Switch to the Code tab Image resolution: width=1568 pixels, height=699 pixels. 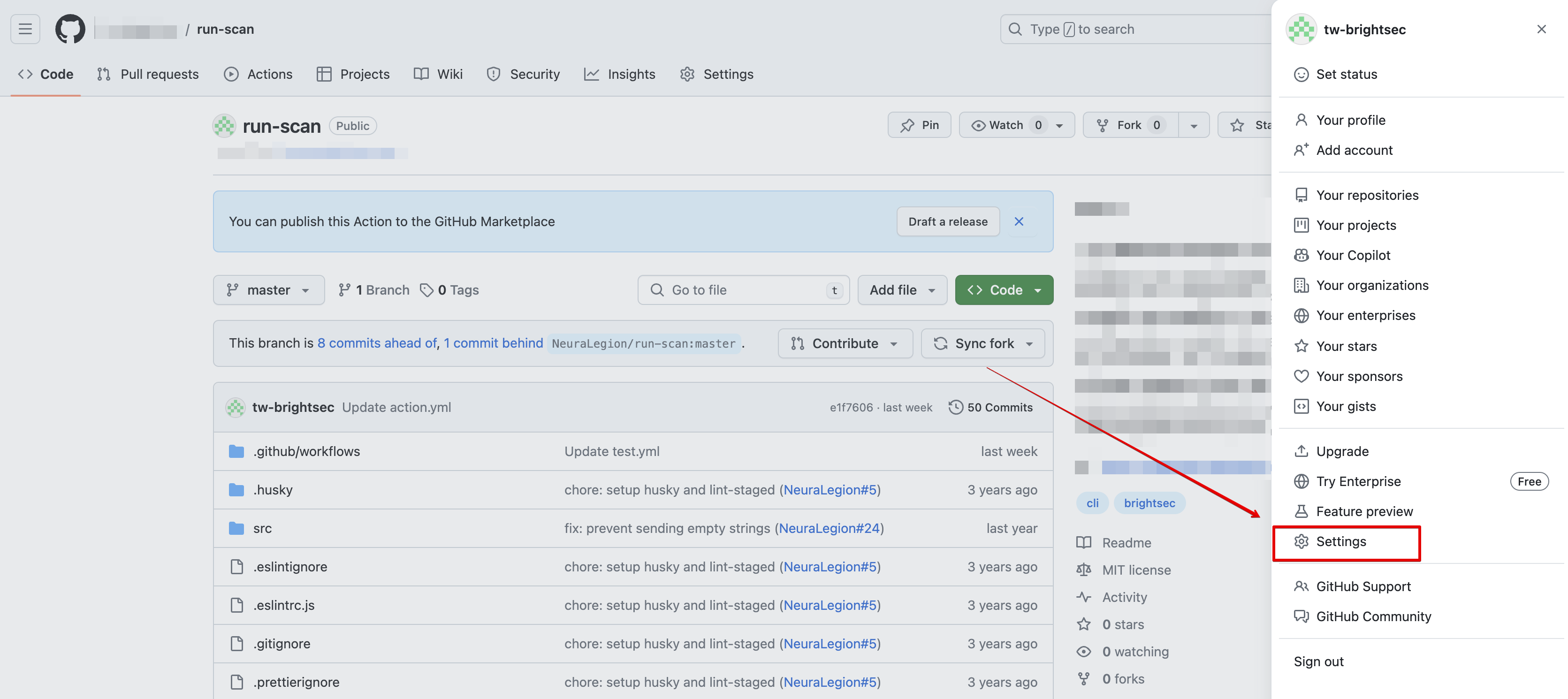(x=46, y=74)
